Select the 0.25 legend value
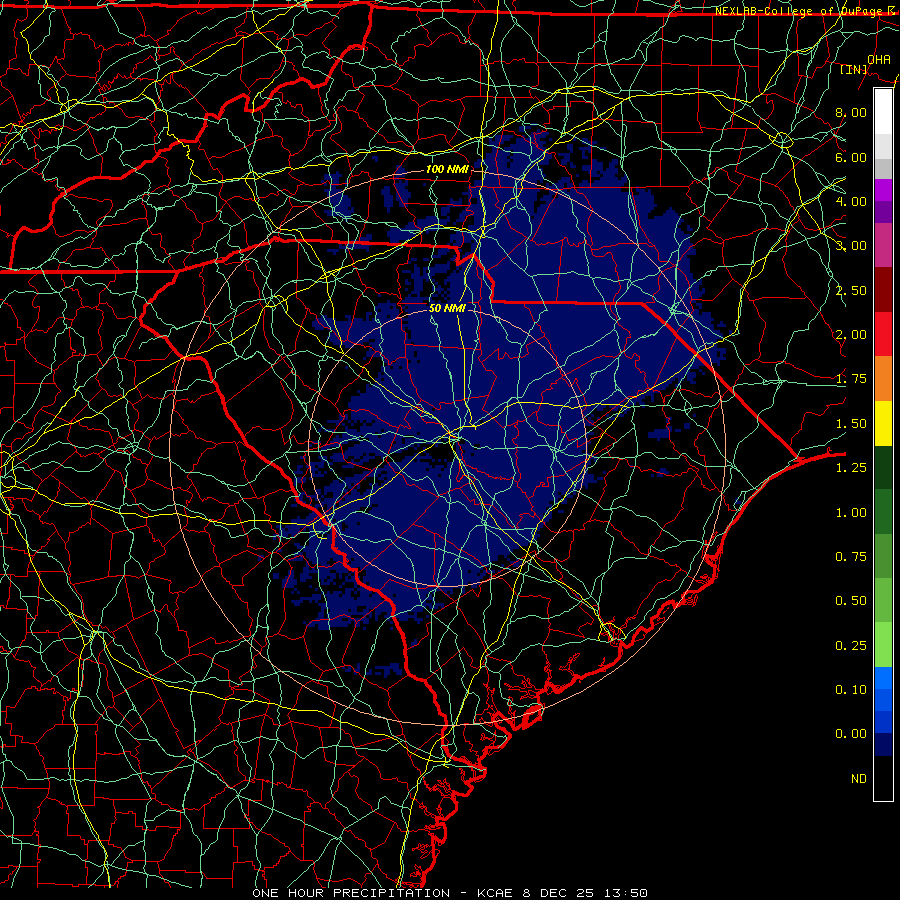The width and height of the screenshot is (900, 900). [851, 646]
